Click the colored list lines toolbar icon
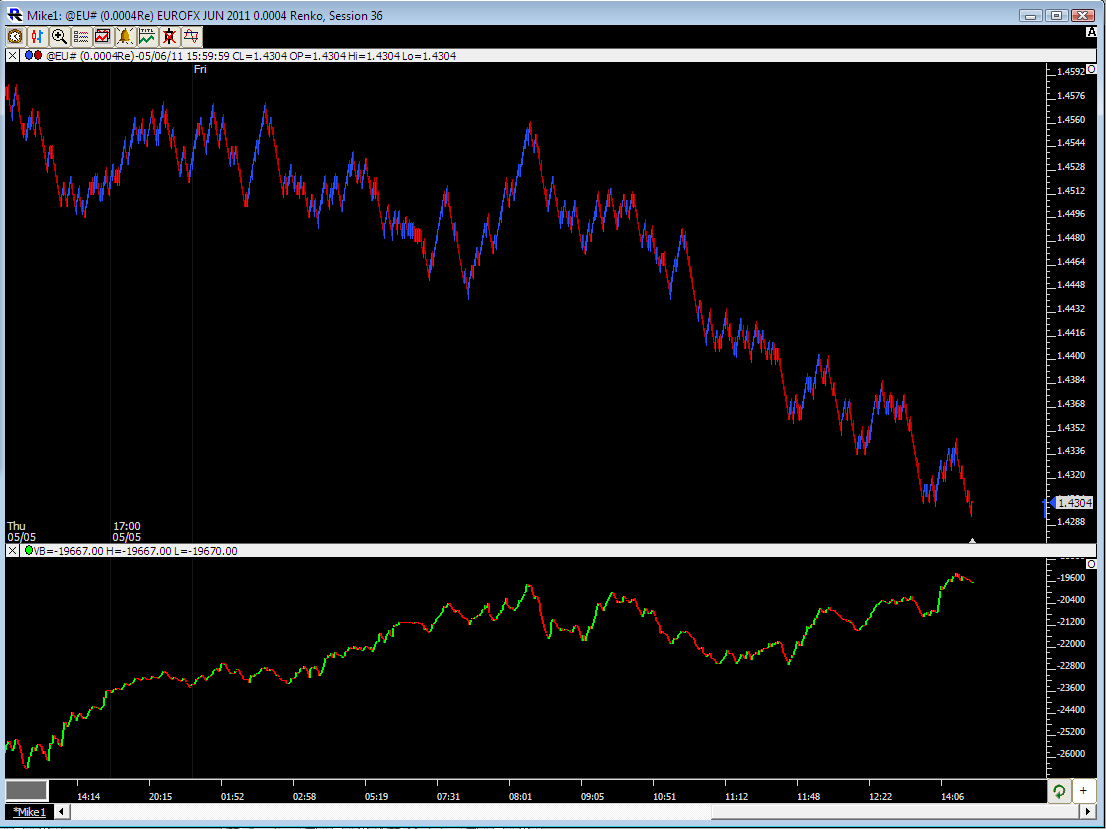The image size is (1106, 829). (80, 37)
